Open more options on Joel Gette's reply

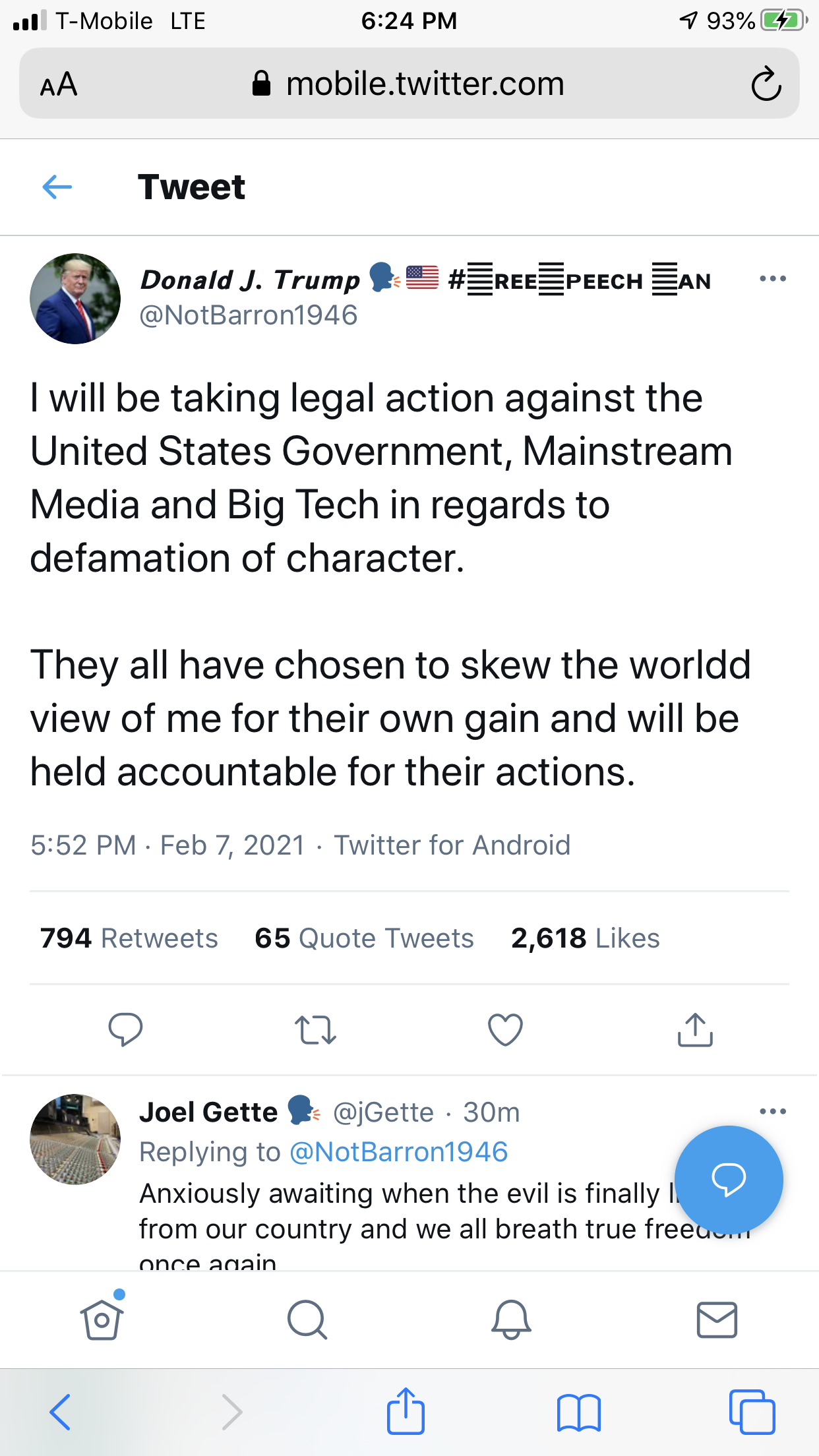(x=772, y=1112)
